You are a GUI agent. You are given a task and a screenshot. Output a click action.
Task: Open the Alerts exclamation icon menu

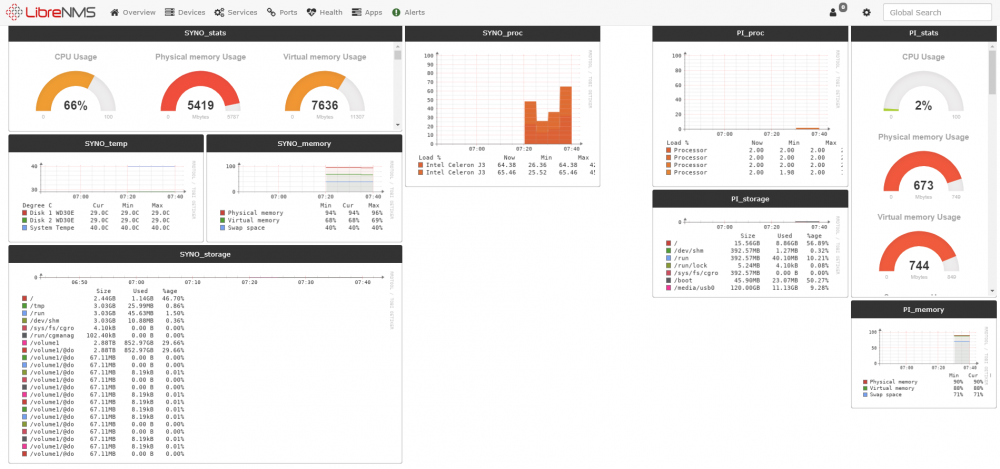(396, 12)
